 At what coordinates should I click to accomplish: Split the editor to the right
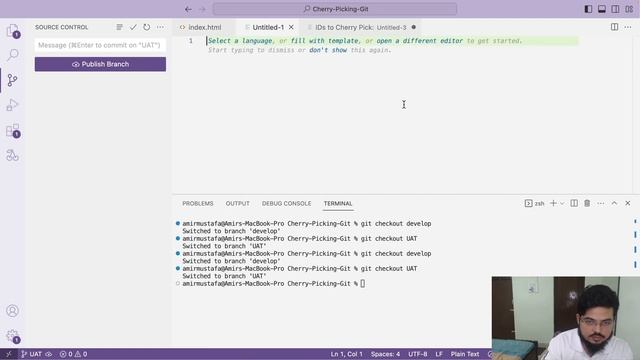614,27
